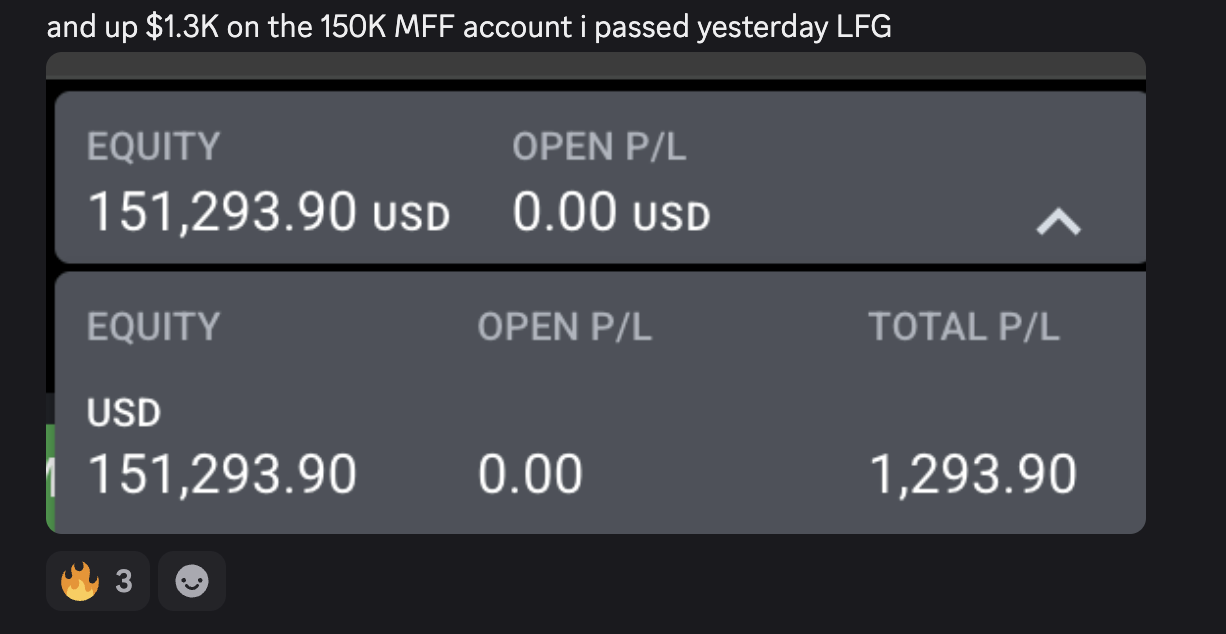This screenshot has width=1226, height=634.
Task: Open the add reaction smiley picker
Action: coord(192,581)
